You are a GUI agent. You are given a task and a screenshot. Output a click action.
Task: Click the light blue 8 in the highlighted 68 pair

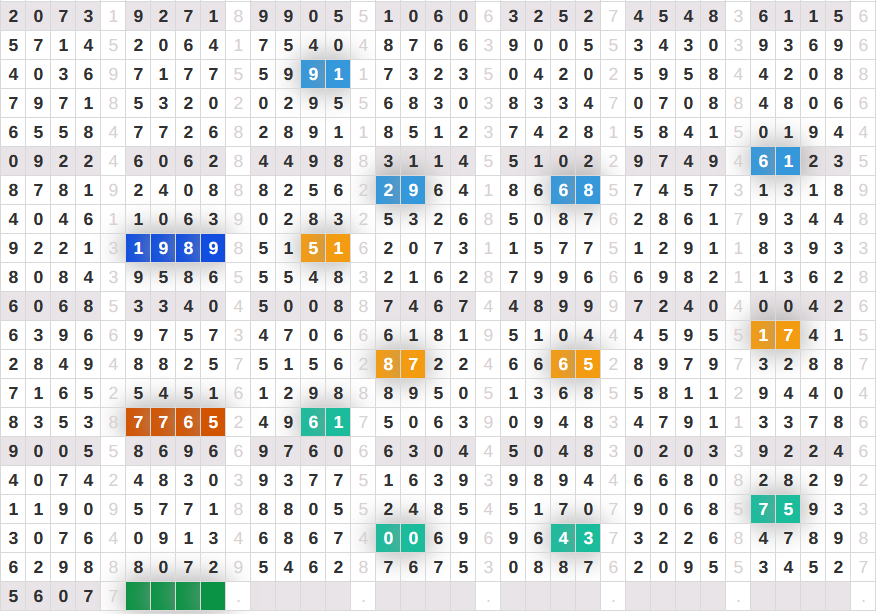click(588, 190)
